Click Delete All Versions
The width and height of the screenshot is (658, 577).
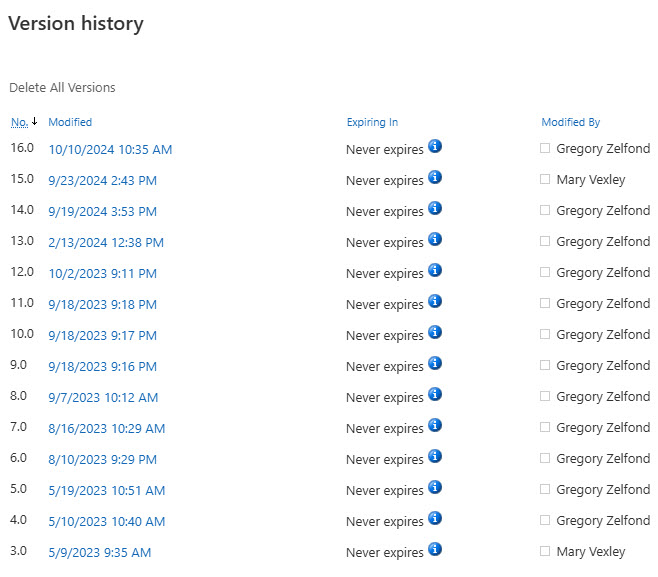point(62,87)
